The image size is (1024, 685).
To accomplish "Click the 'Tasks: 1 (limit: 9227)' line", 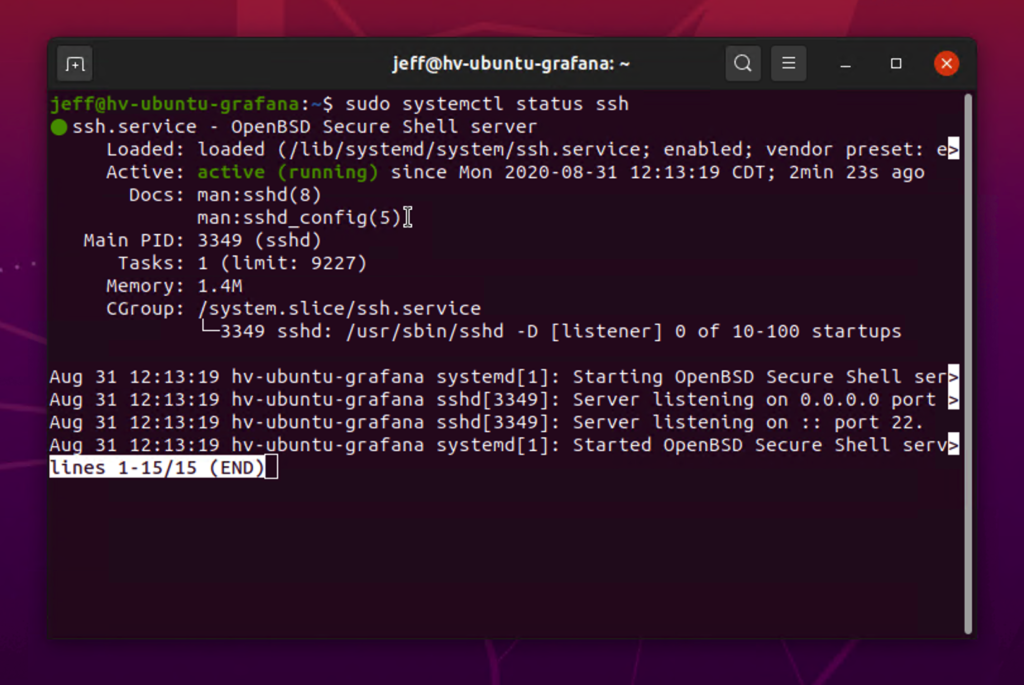I will coord(242,263).
